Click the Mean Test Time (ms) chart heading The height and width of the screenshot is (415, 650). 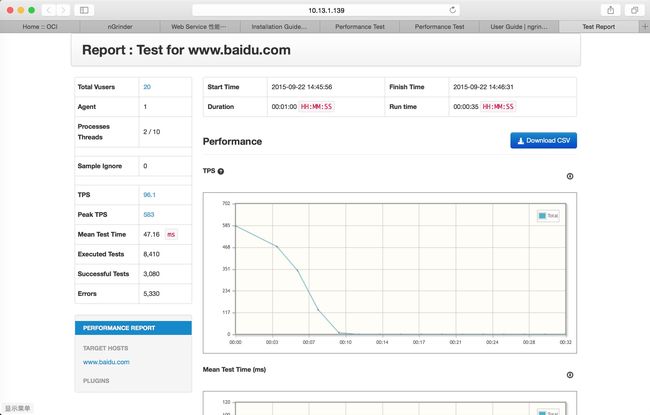[234, 369]
